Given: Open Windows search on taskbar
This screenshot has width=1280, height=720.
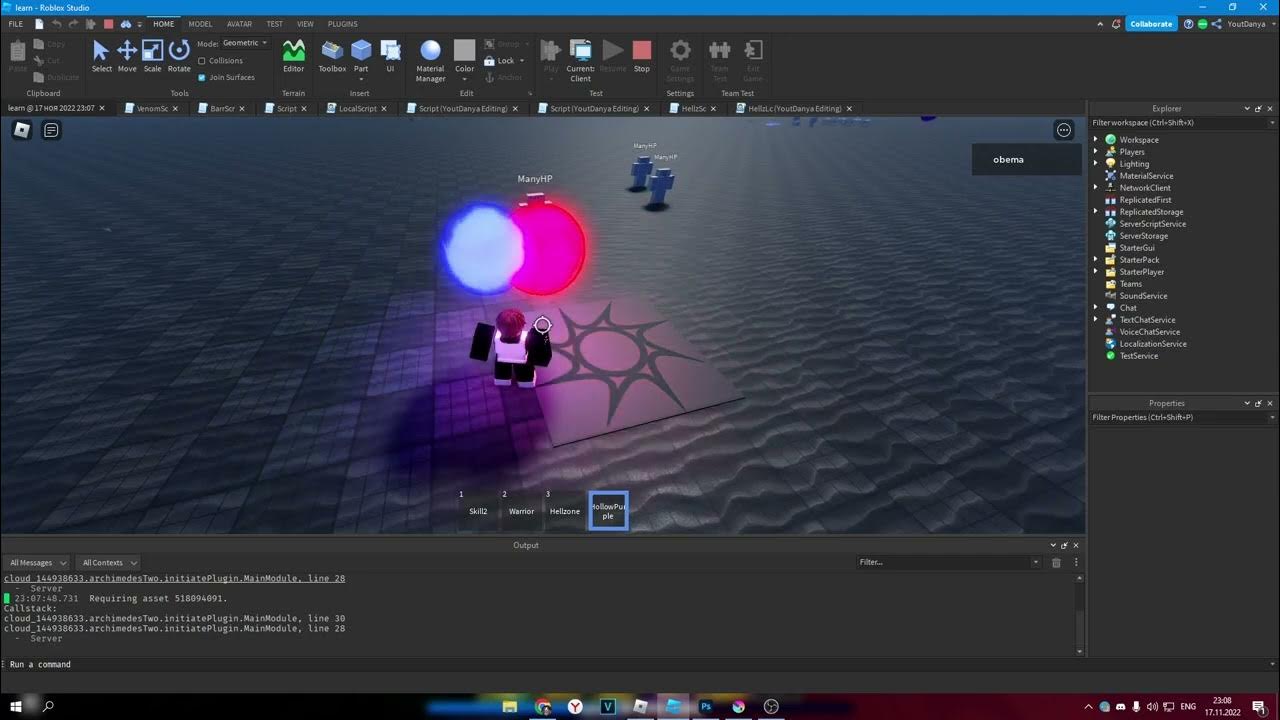Looking at the screenshot, I should click(48, 706).
